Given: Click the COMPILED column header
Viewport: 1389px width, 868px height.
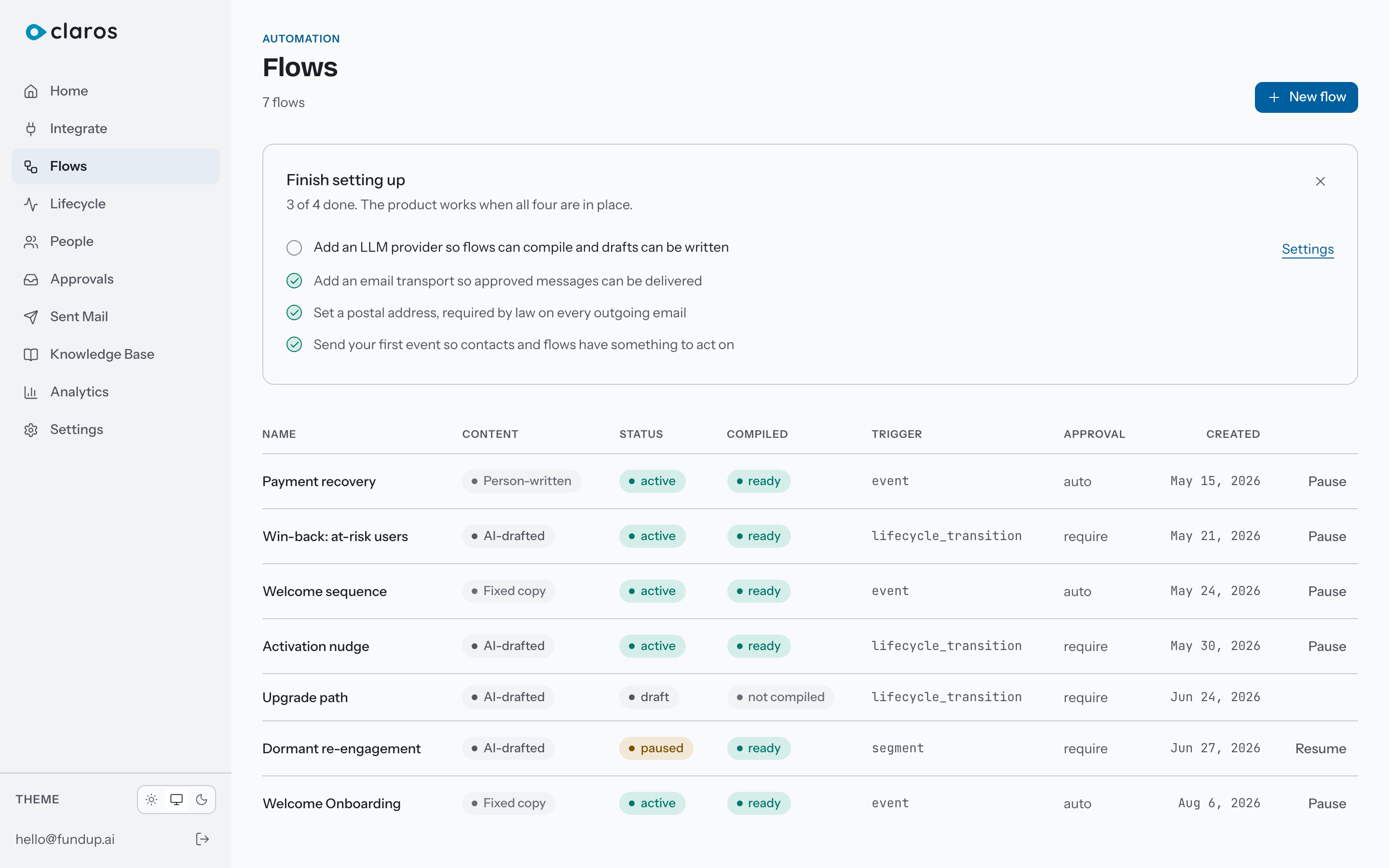Looking at the screenshot, I should click(x=757, y=434).
